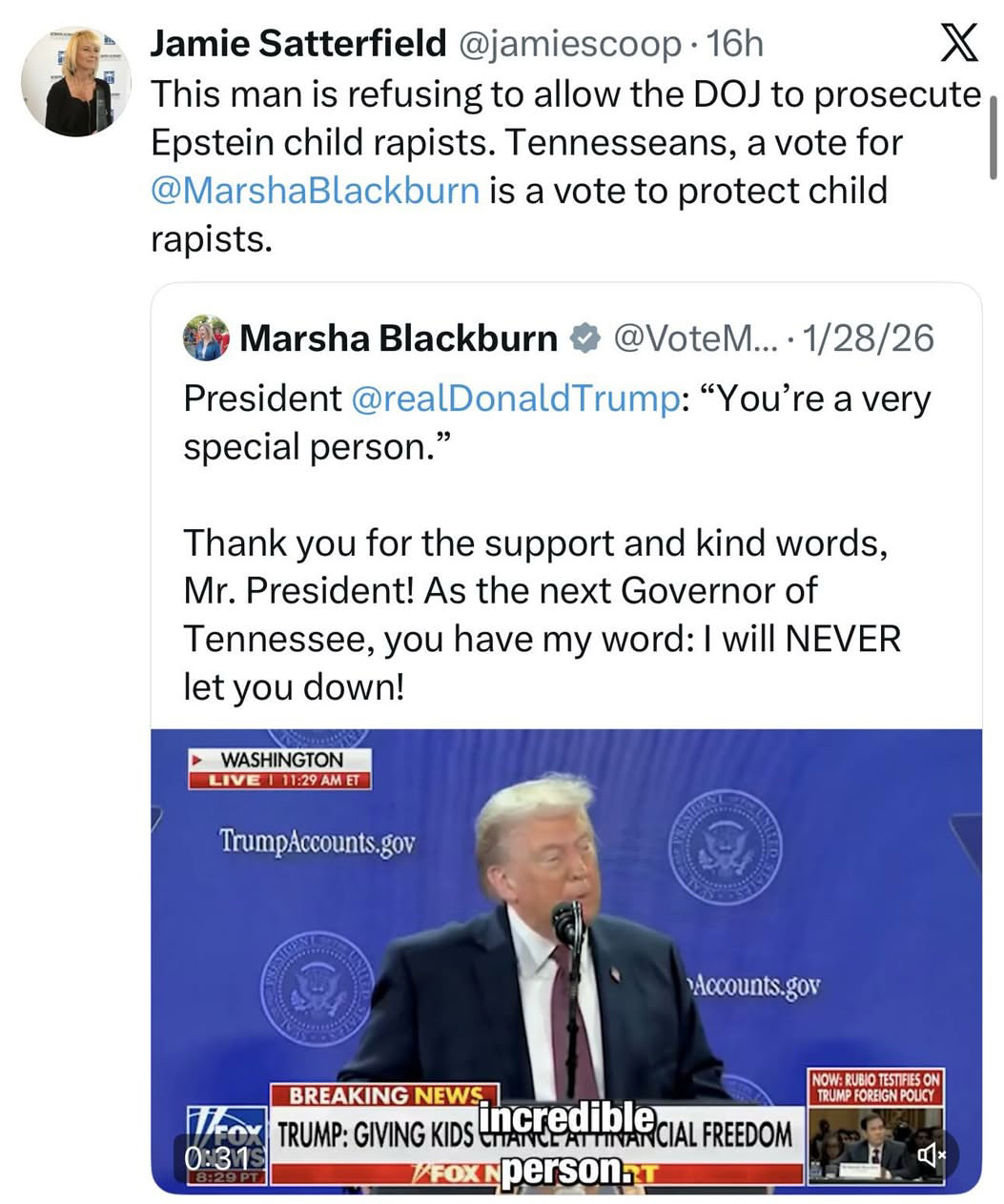Open the @MarshaBlackburn mention link

click(x=315, y=191)
